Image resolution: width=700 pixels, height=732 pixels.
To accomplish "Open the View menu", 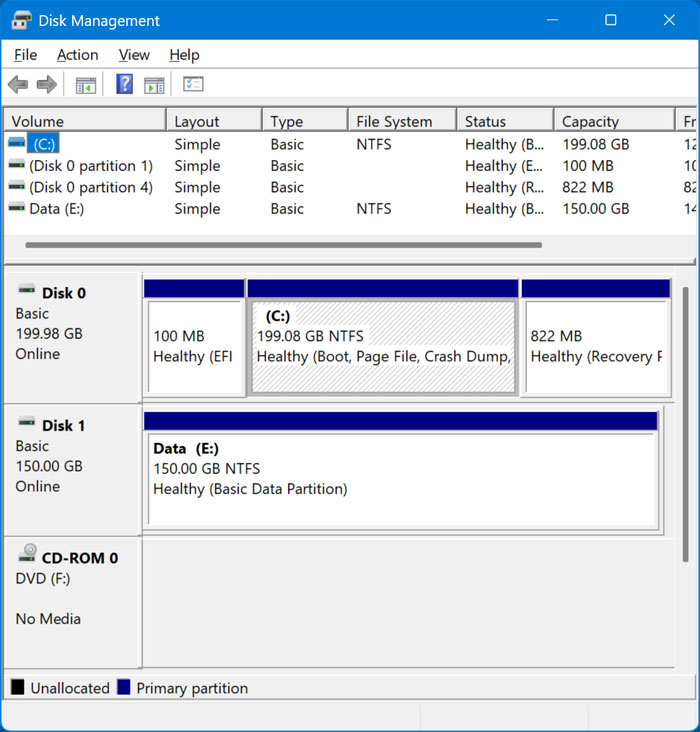I will point(134,55).
